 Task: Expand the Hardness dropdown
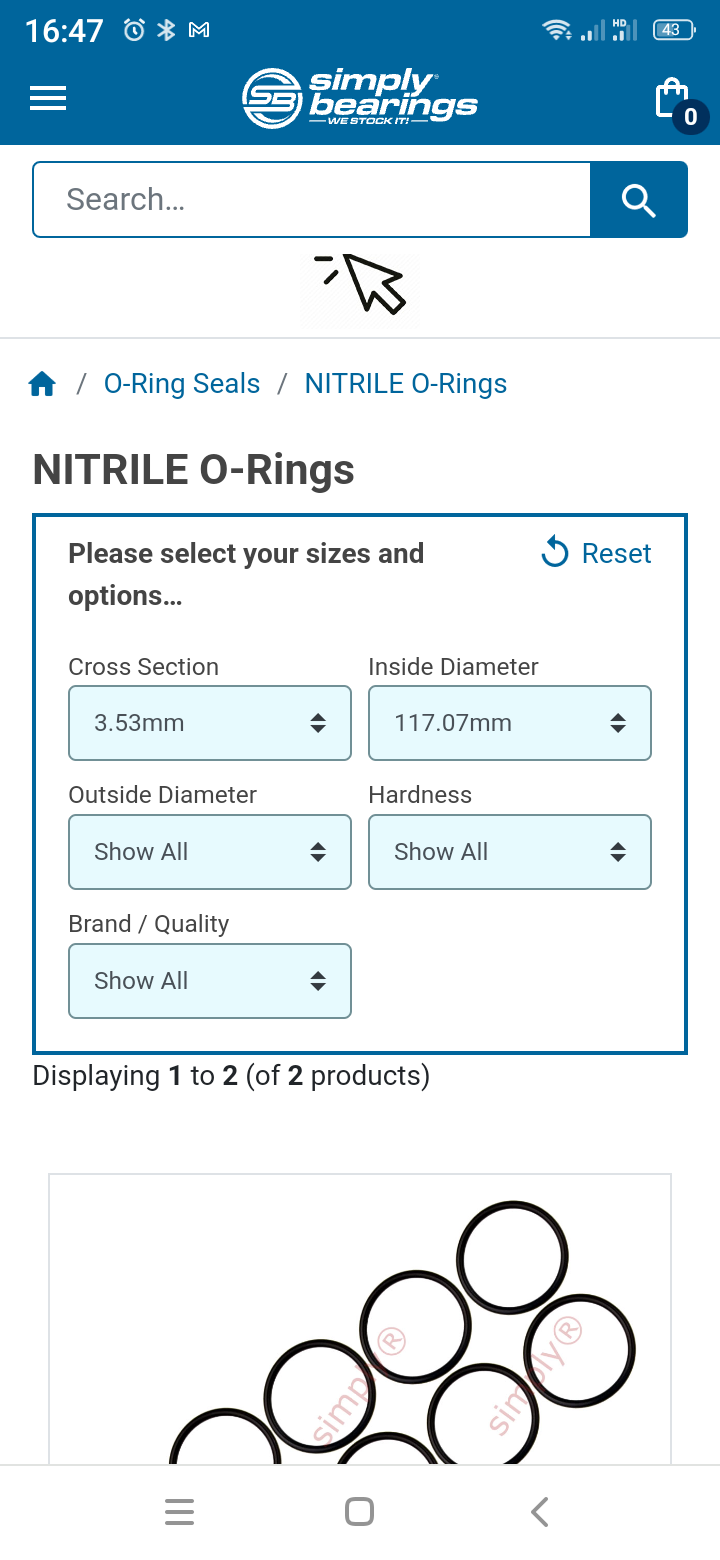[510, 852]
